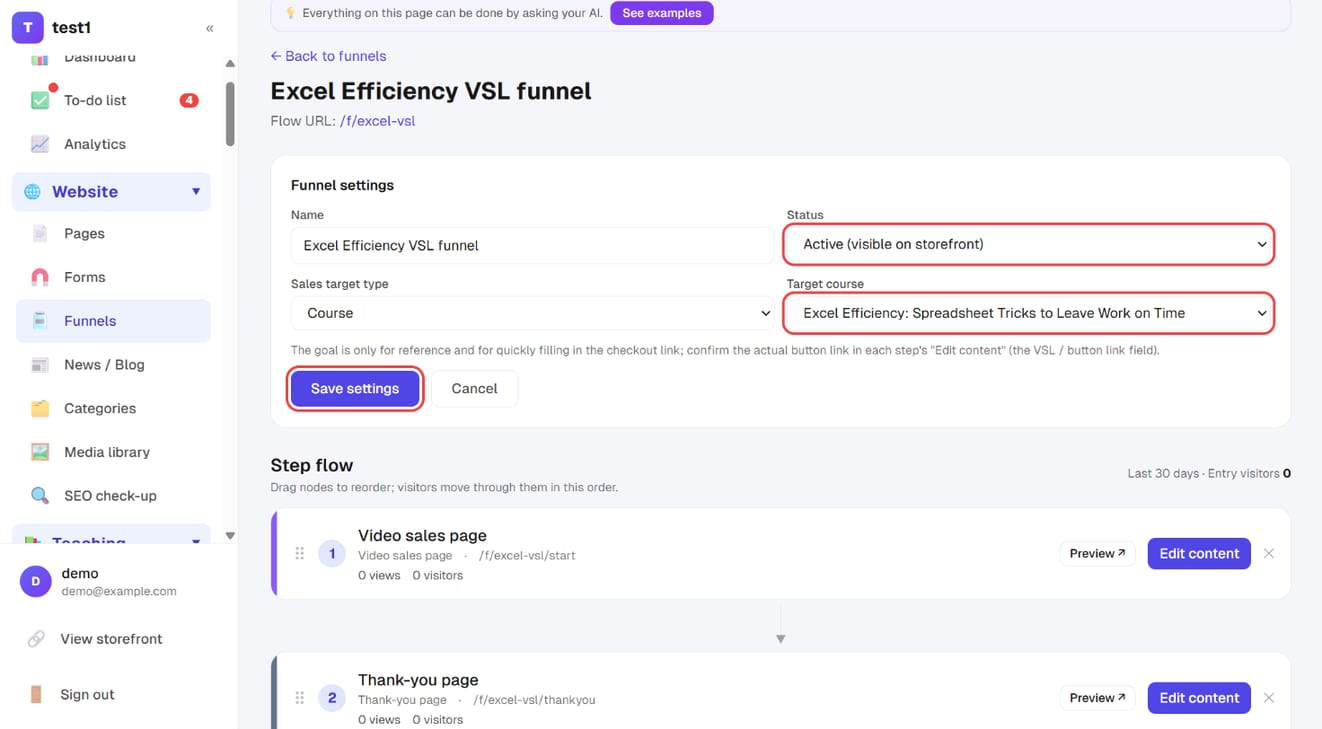Edit content of Video sales page
Image resolution: width=1322 pixels, height=729 pixels.
coord(1199,553)
